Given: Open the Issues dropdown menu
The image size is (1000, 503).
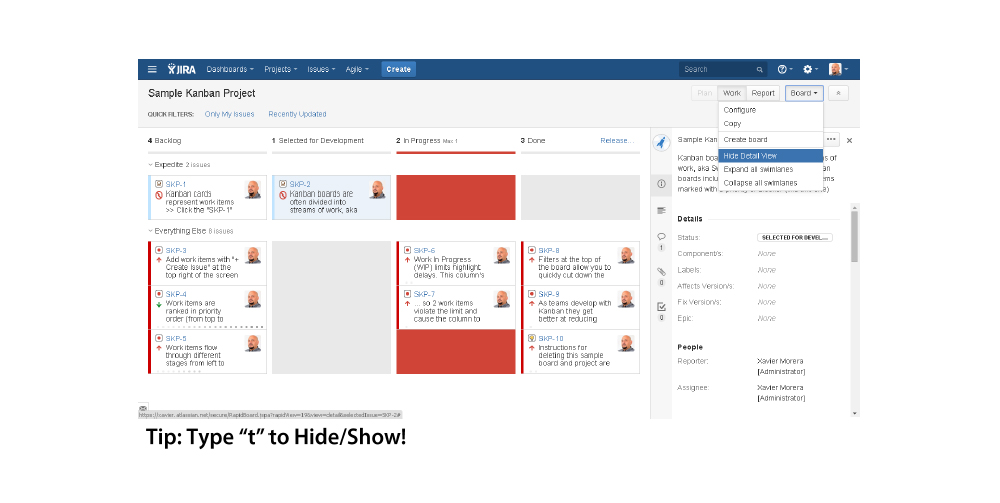Looking at the screenshot, I should (x=321, y=69).
